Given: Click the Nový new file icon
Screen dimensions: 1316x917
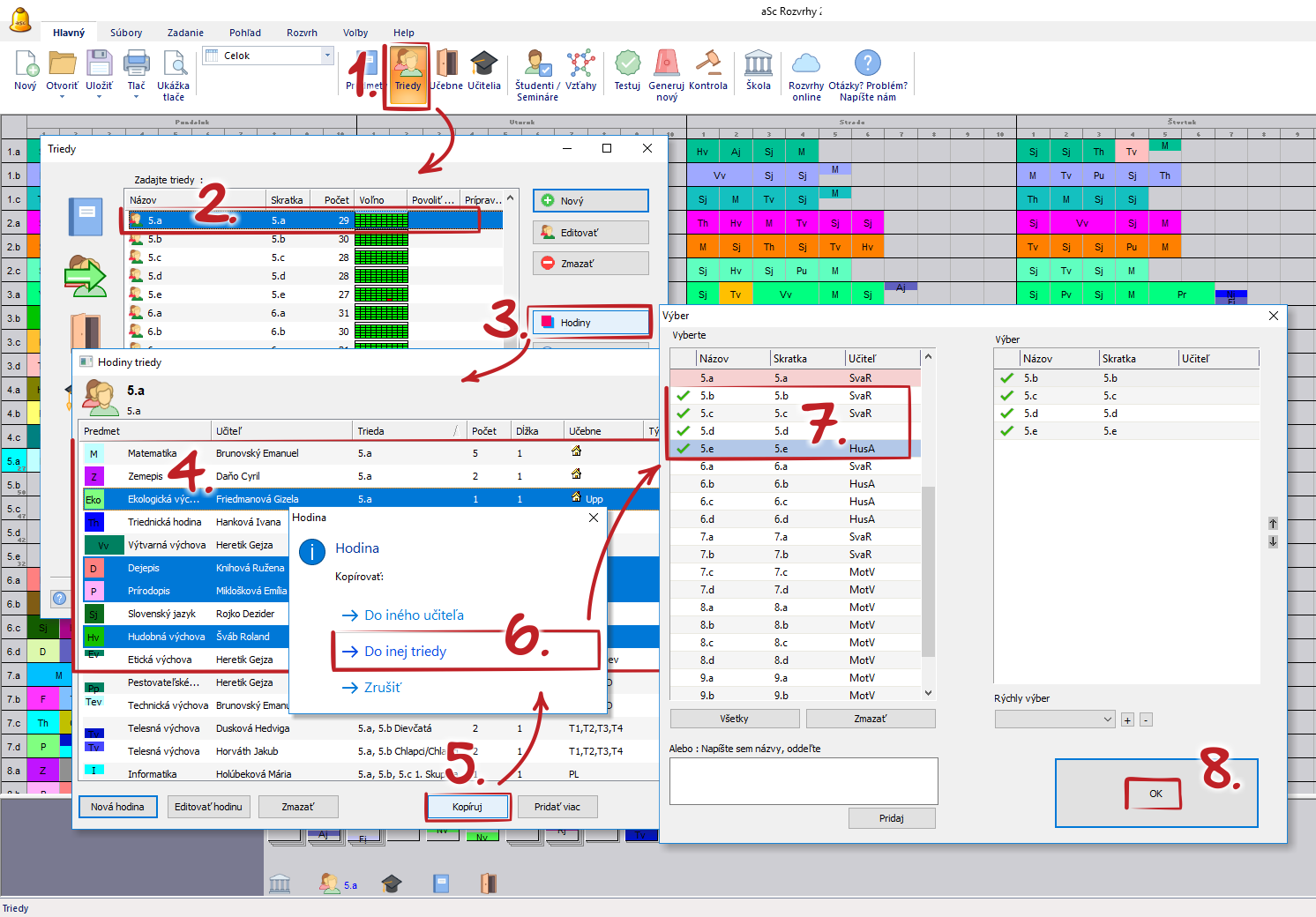Looking at the screenshot, I should tap(26, 66).
